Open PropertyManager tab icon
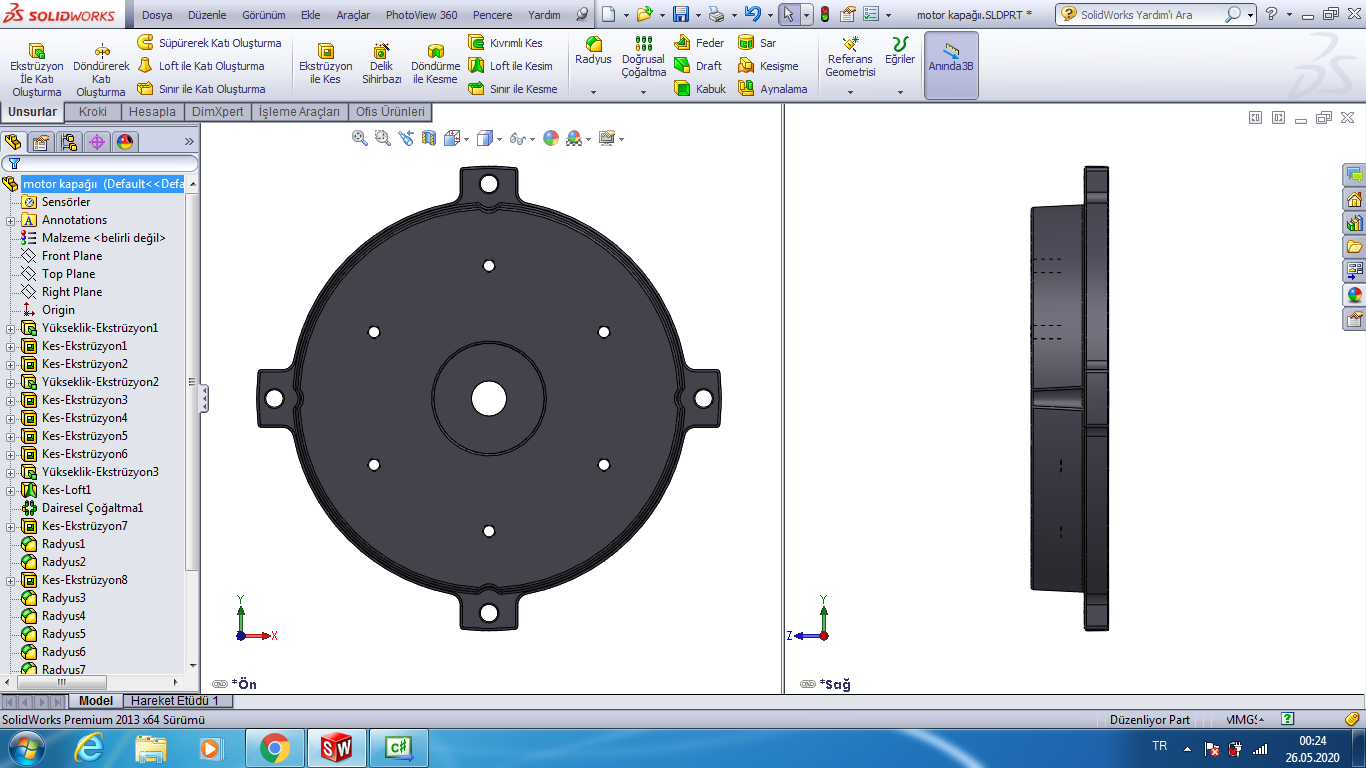This screenshot has height=768, width=1366. click(41, 142)
